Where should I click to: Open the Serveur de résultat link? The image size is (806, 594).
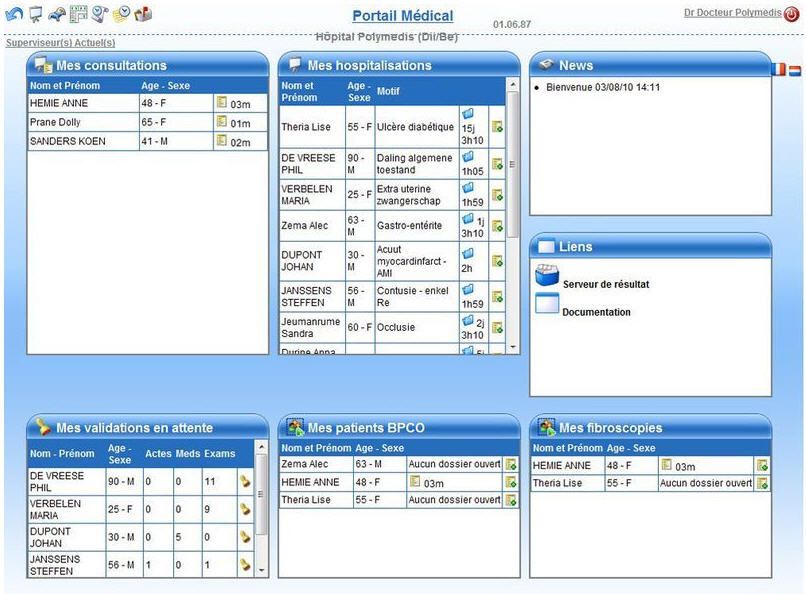tap(605, 284)
